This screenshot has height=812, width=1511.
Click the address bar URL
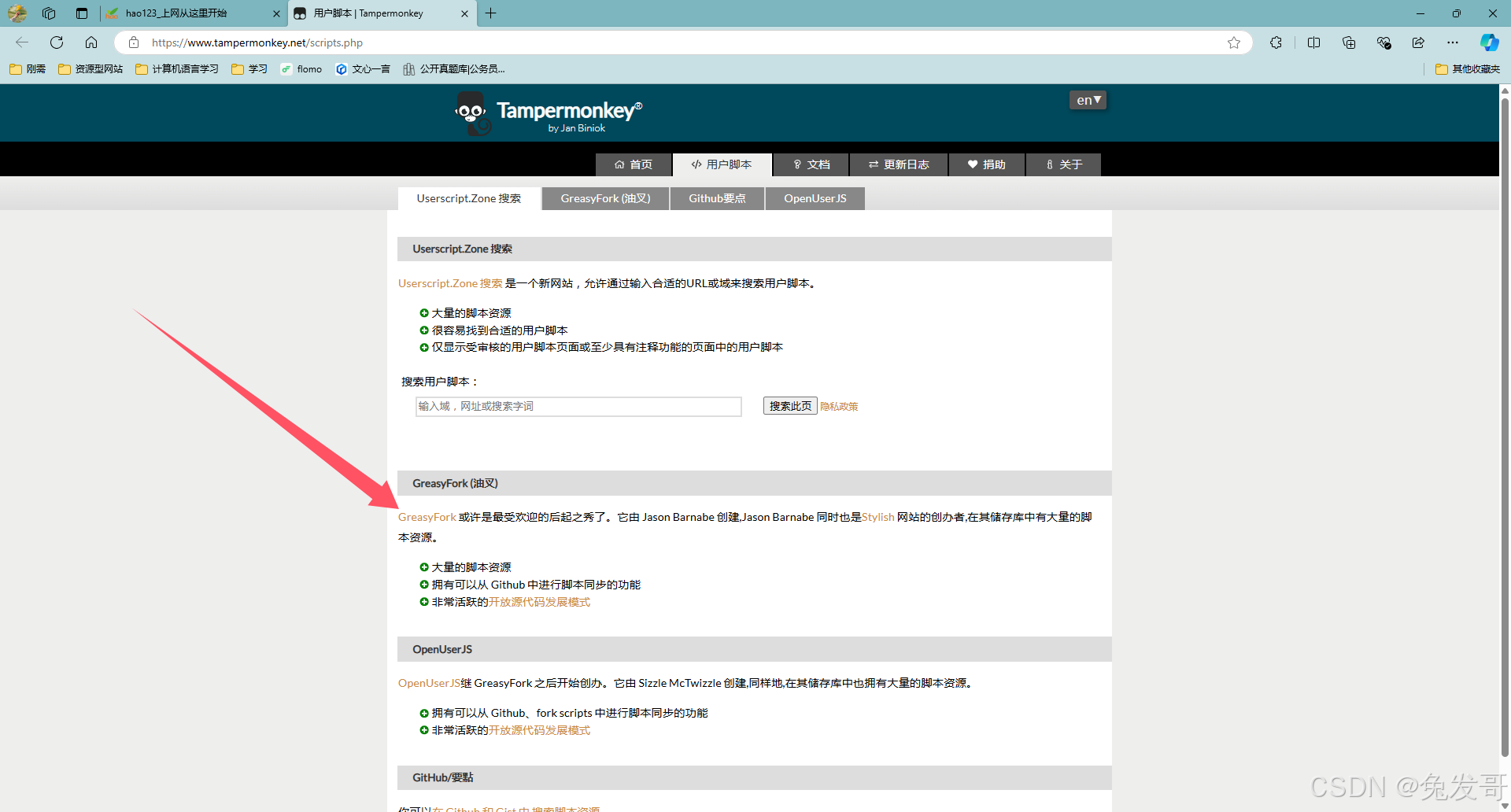[257, 42]
